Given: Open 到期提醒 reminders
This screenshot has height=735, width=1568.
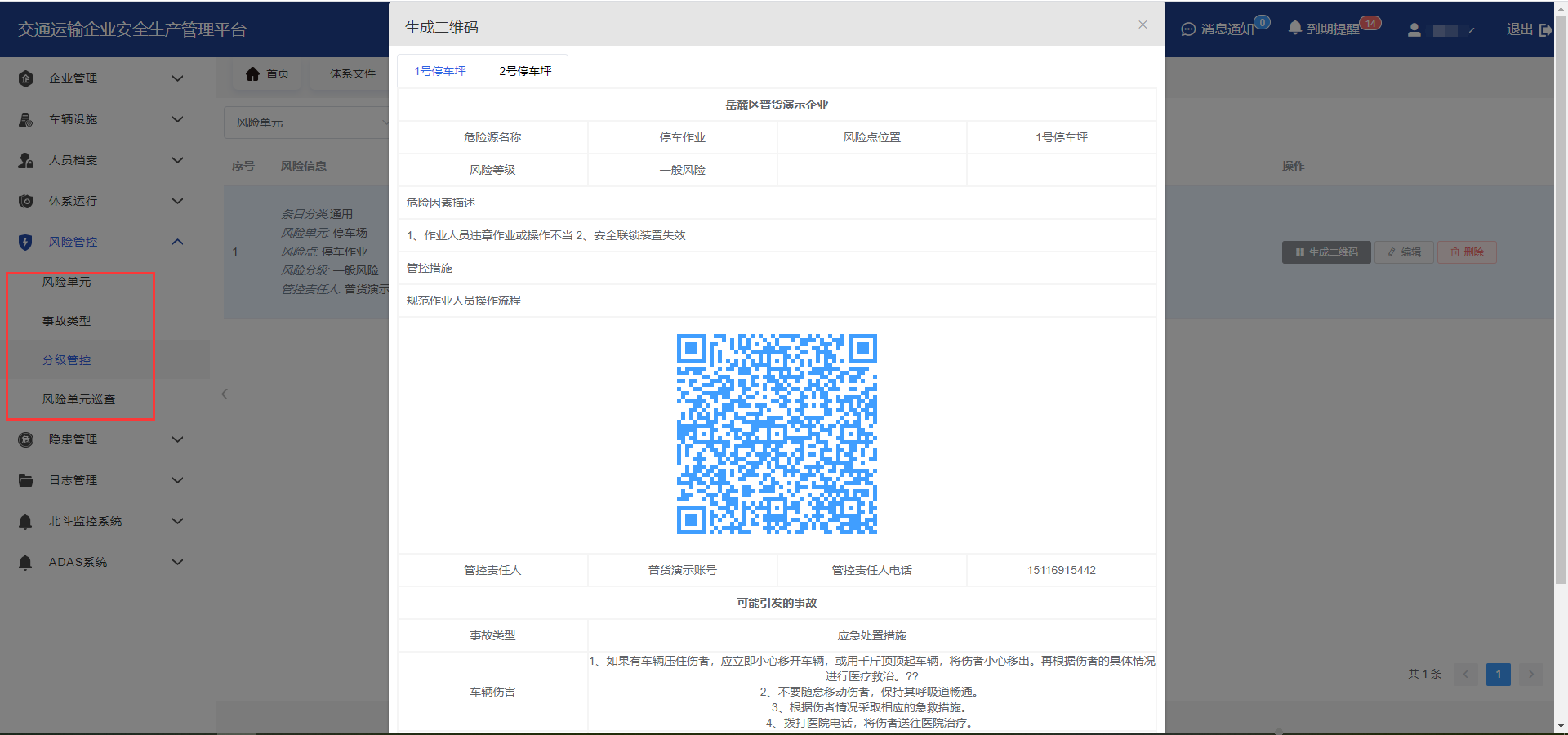Looking at the screenshot, I should 1334,29.
